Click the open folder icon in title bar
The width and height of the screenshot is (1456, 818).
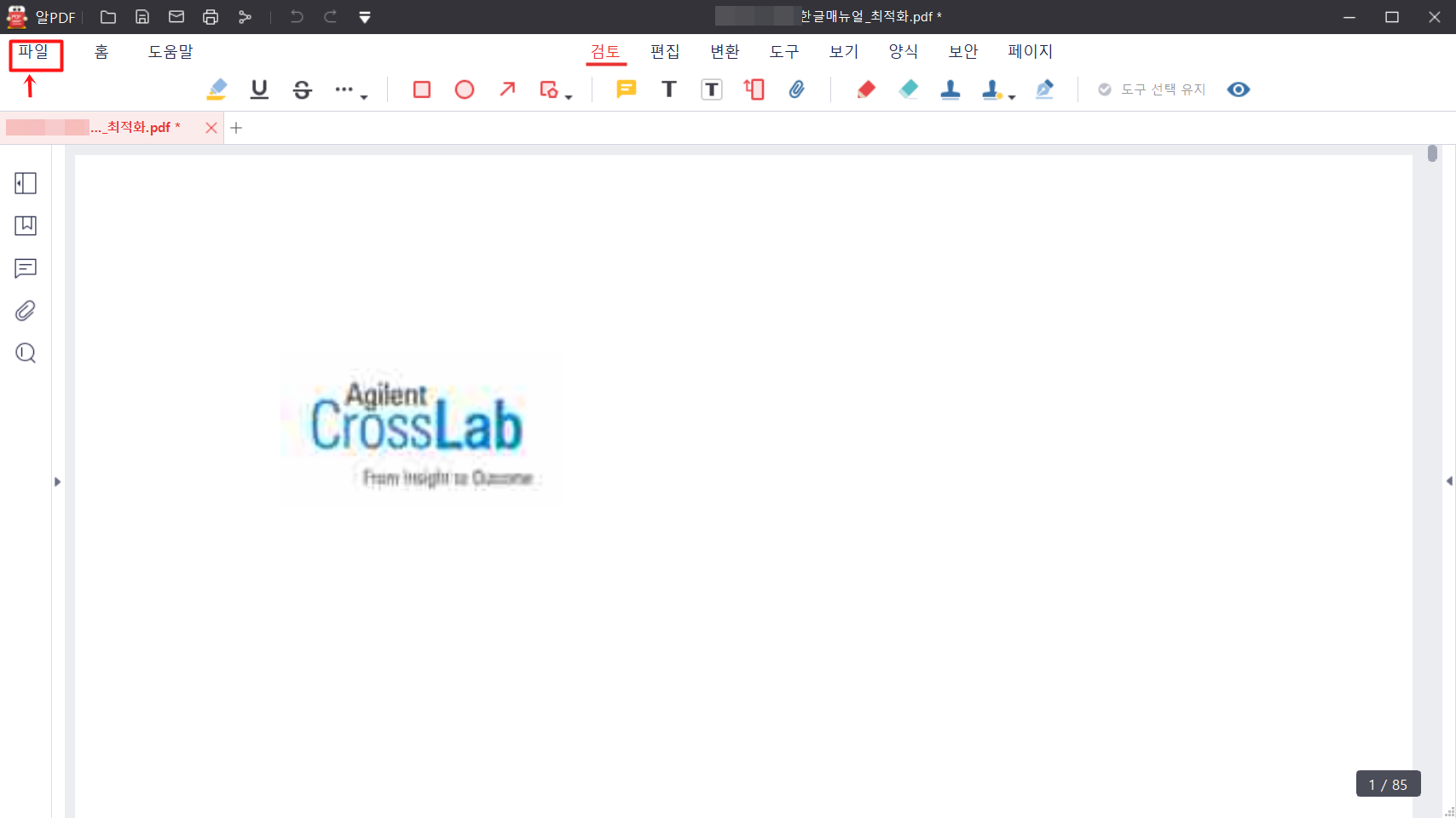(x=108, y=17)
